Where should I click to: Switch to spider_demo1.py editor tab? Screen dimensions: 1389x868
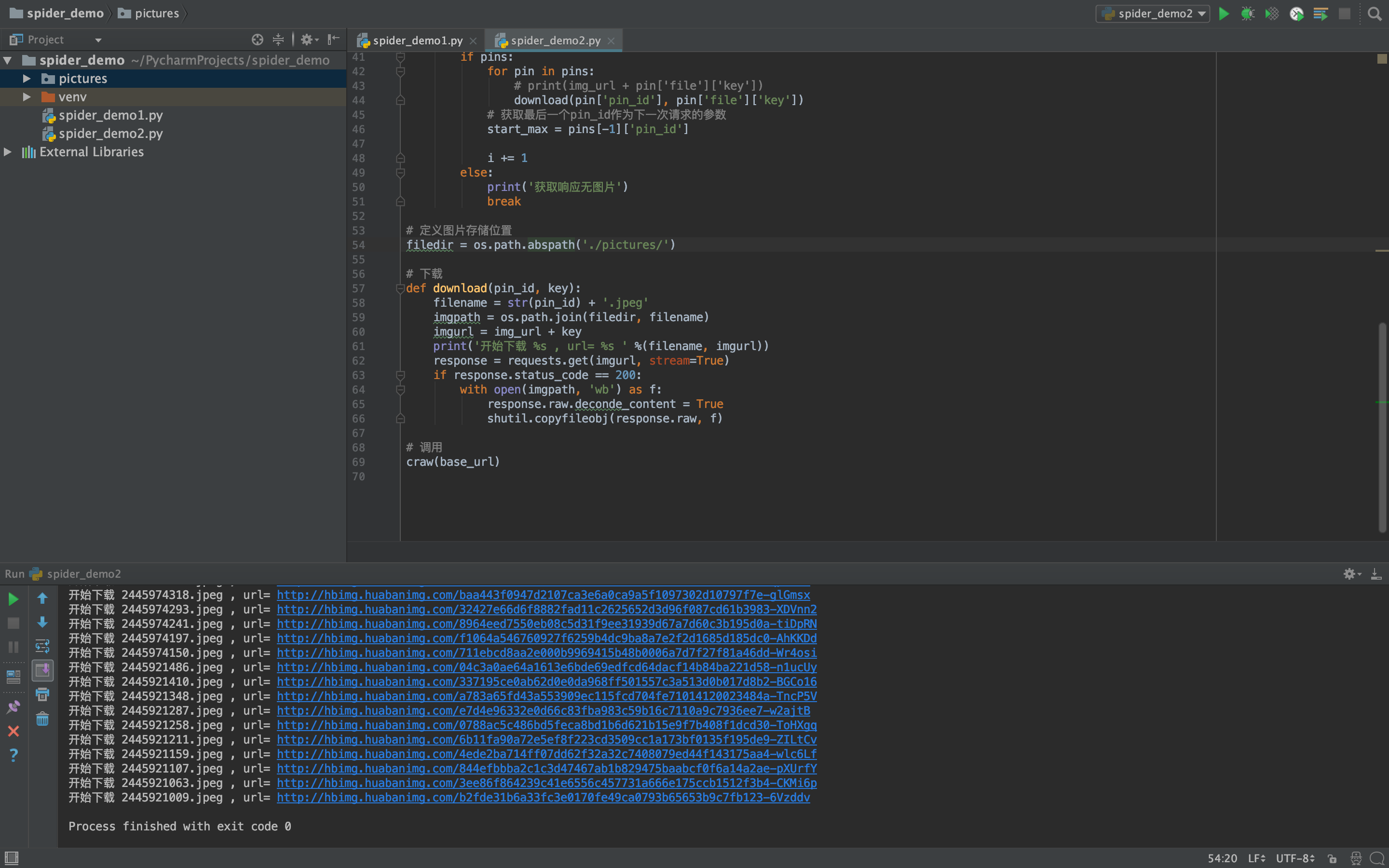pyautogui.click(x=417, y=41)
